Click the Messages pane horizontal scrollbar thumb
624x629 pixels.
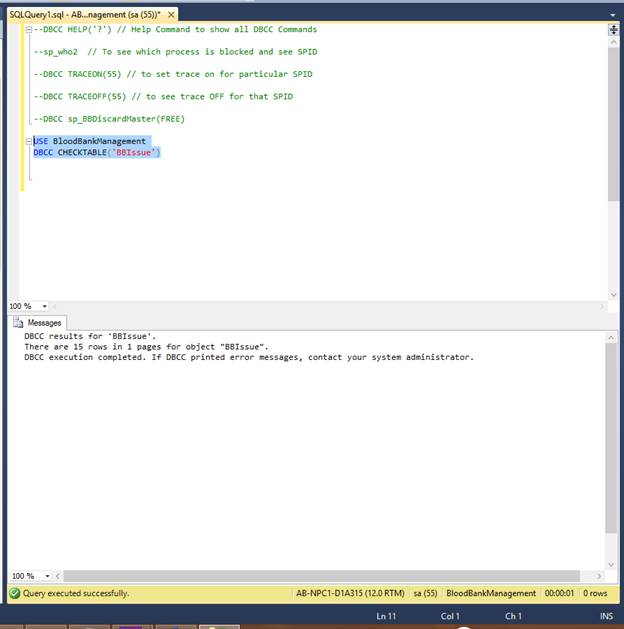[x=322, y=576]
